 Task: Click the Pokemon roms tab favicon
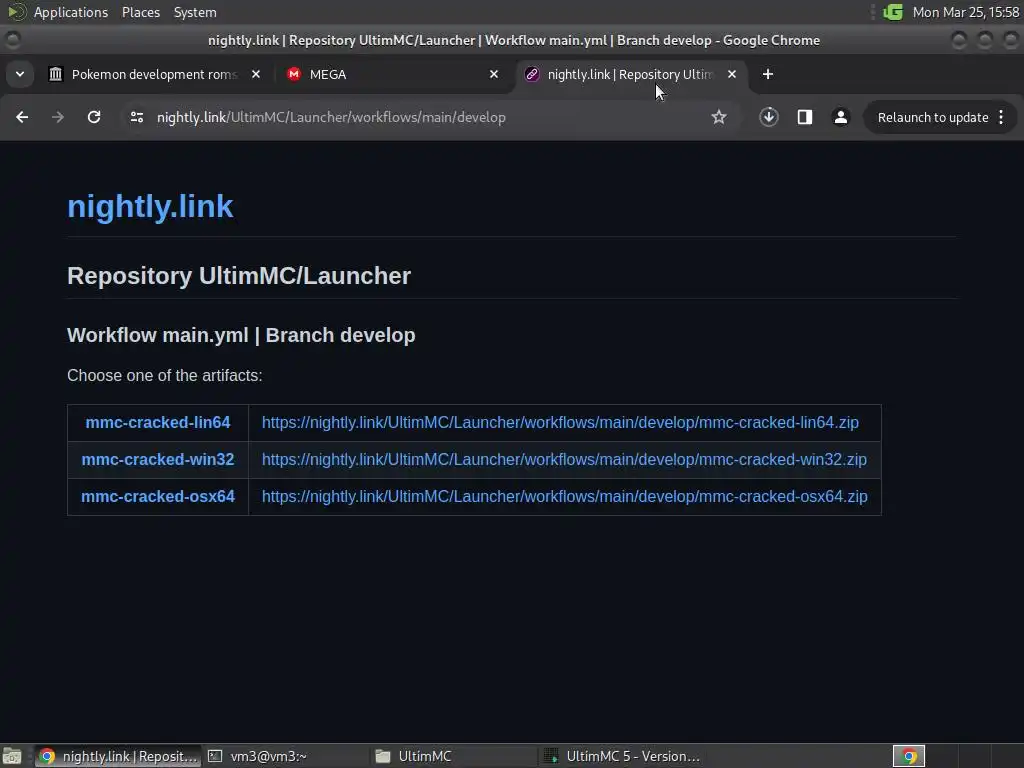point(56,74)
